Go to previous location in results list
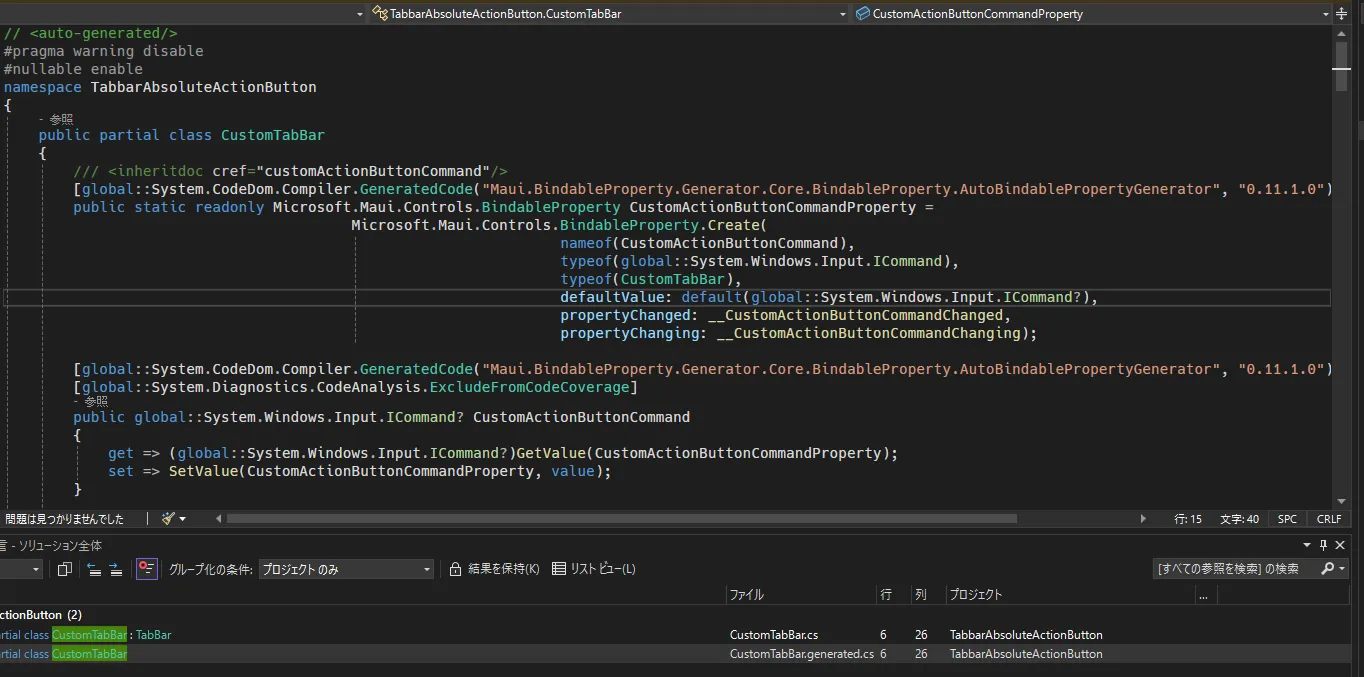This screenshot has width=1364, height=677. click(94, 569)
